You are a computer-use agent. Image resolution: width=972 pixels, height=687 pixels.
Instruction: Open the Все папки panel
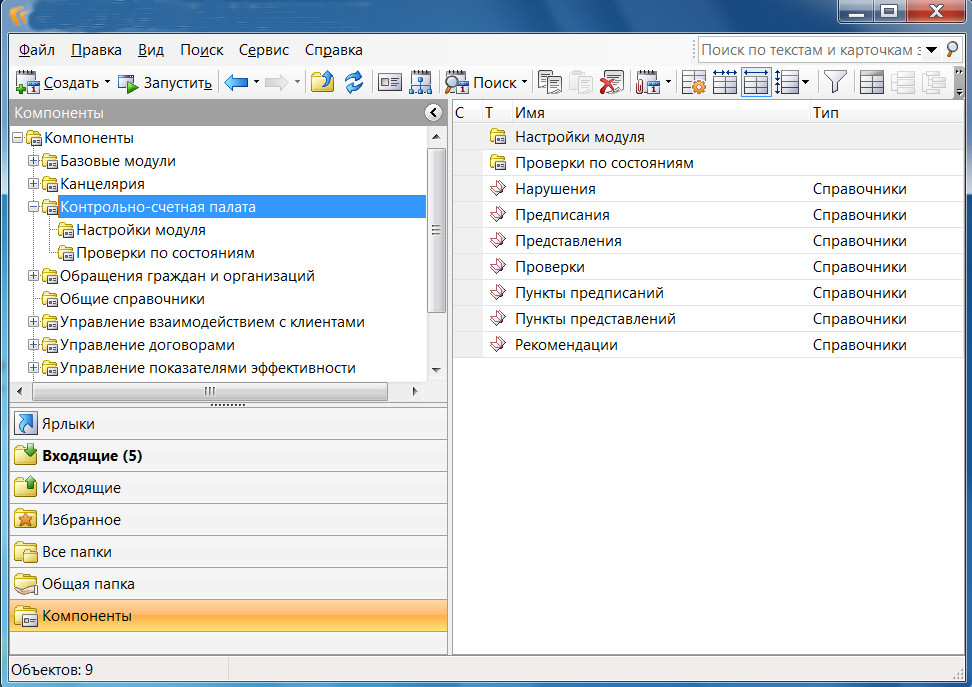tap(228, 552)
